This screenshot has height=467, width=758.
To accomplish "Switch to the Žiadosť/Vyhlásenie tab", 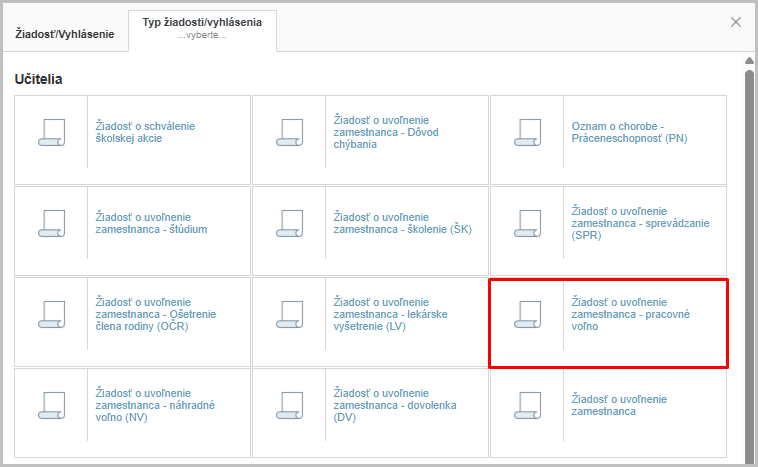I will coord(65,34).
